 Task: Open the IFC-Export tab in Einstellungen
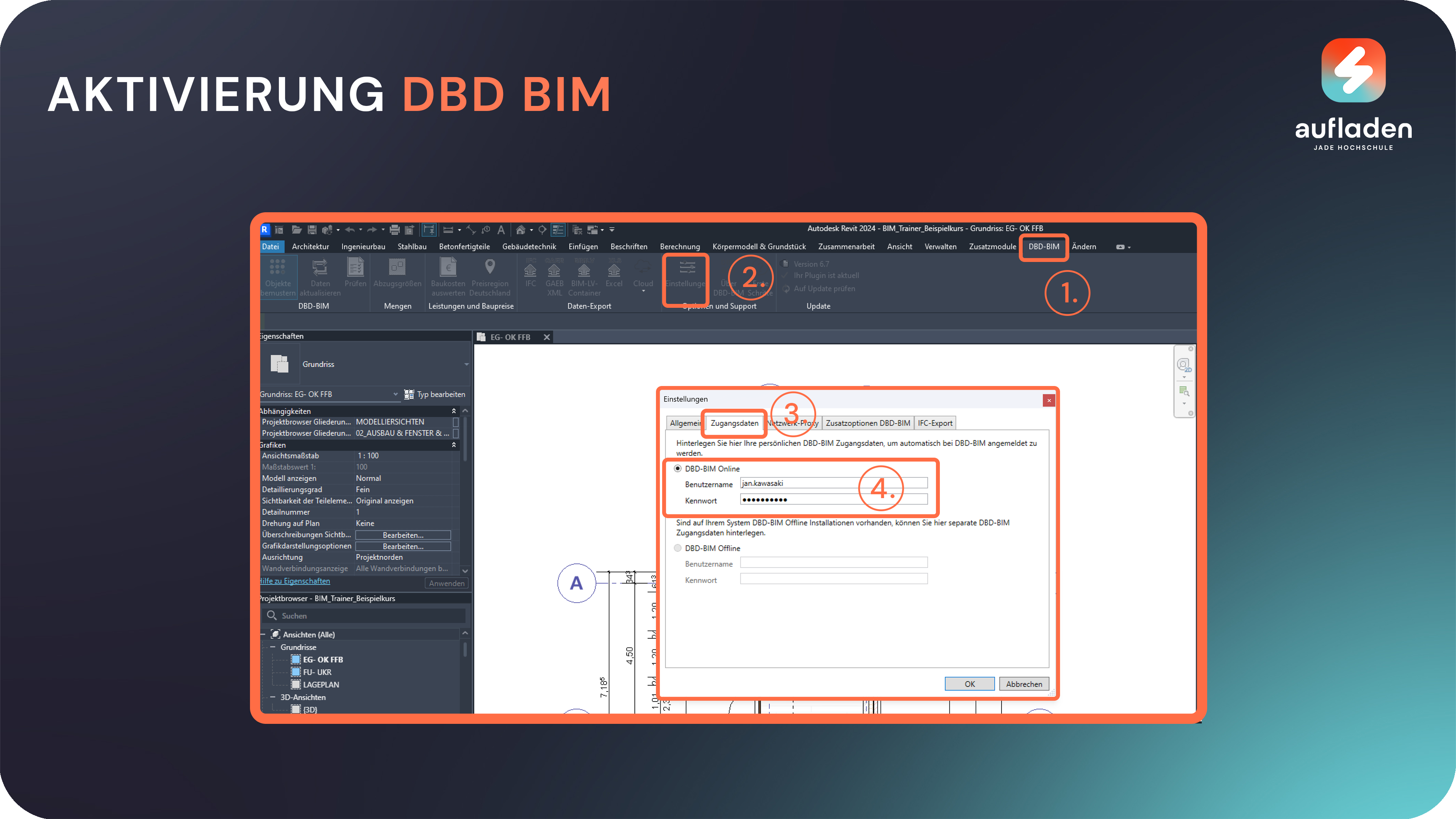click(935, 423)
